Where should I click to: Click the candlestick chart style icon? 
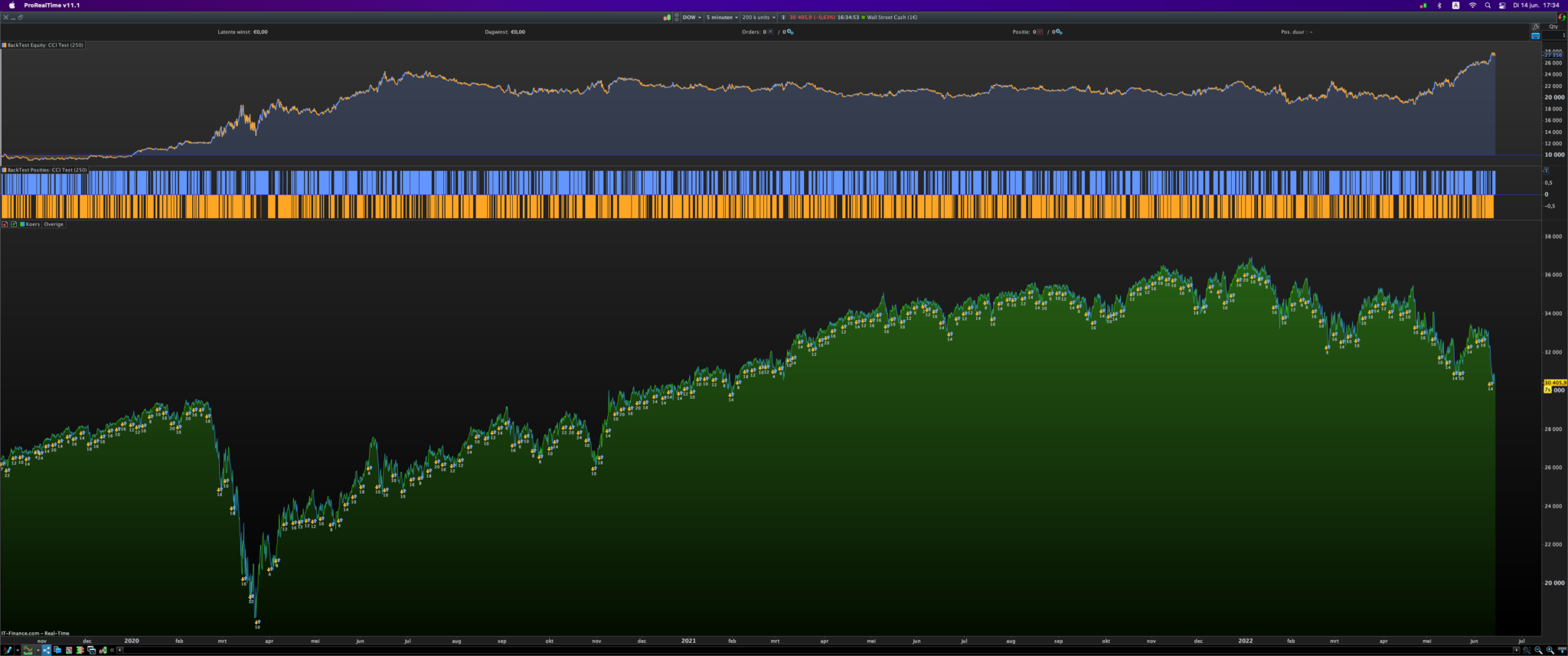tap(667, 18)
